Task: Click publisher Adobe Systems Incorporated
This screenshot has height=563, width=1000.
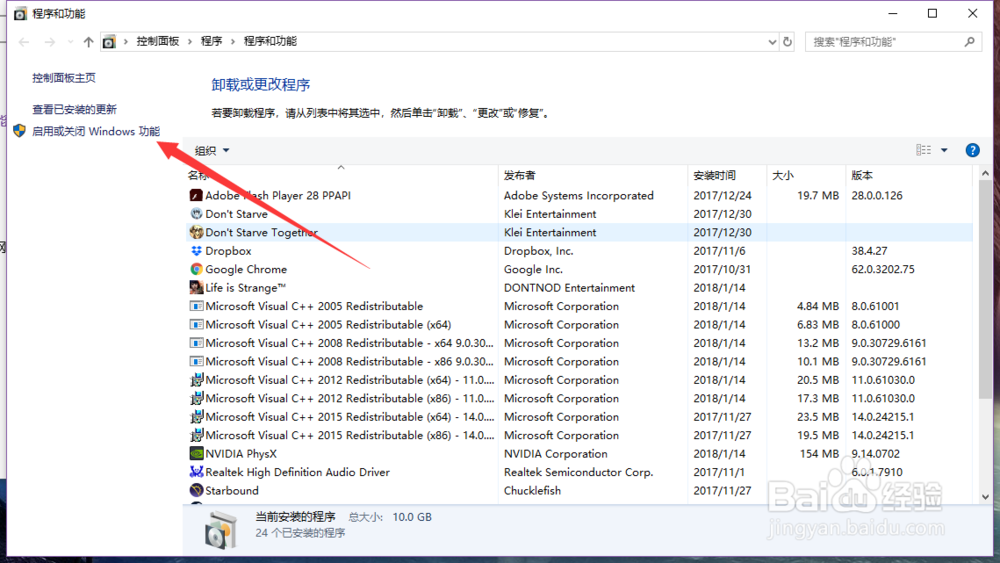Action: coord(578,195)
